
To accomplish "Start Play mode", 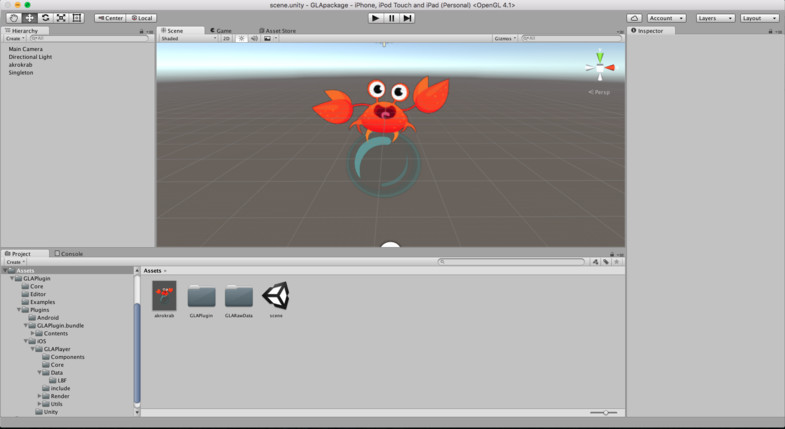I will 375,18.
